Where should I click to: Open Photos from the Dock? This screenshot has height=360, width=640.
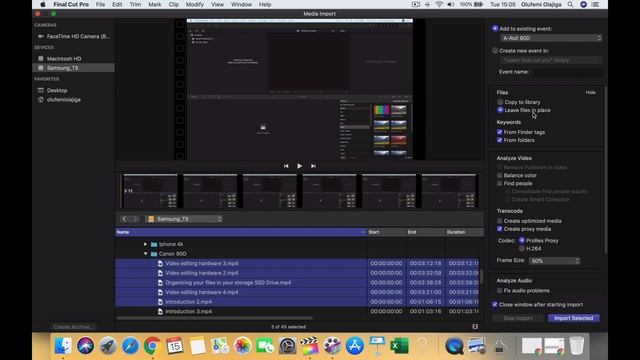(x=242, y=346)
